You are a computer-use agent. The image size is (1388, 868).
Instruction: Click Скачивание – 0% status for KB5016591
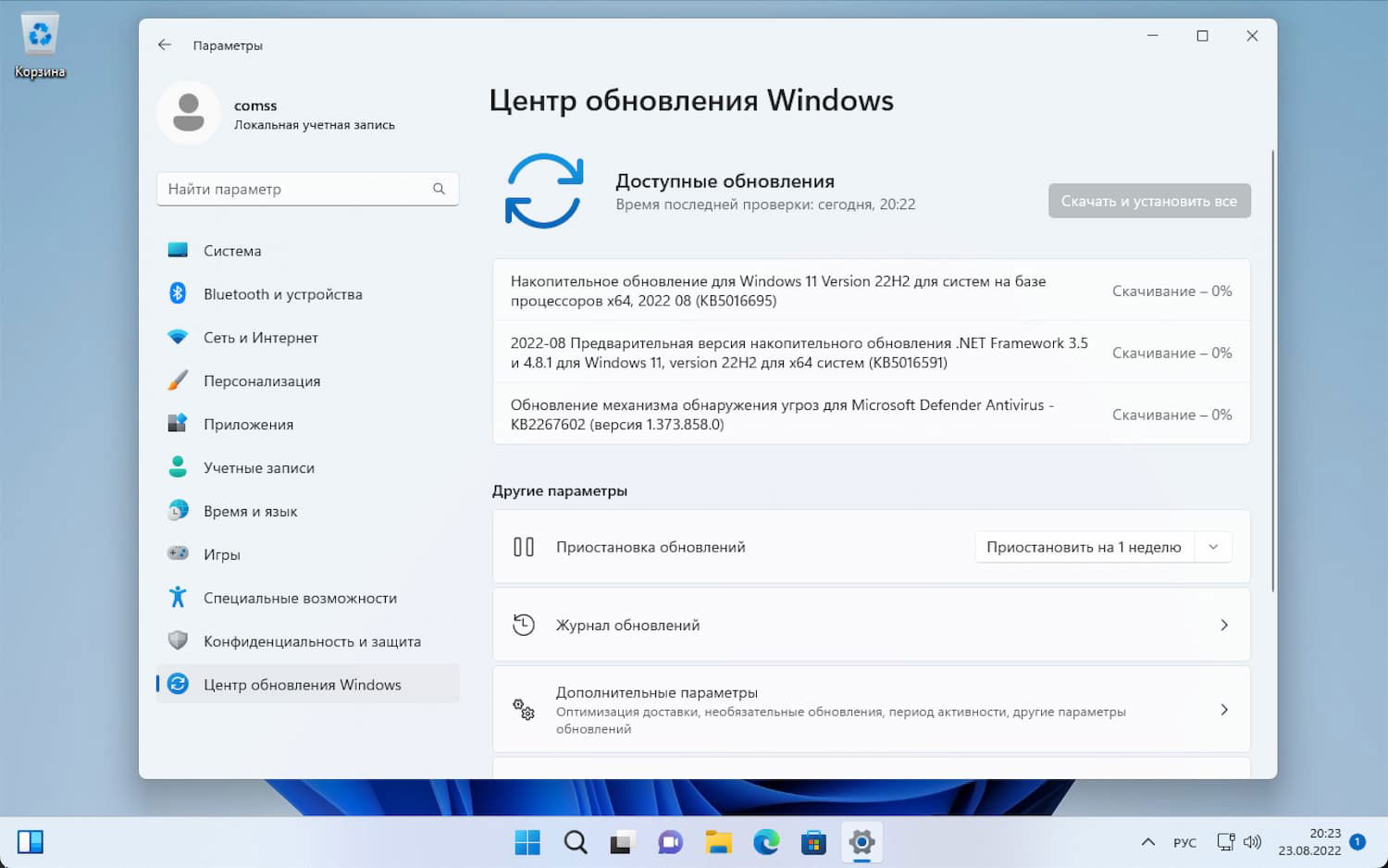click(x=1171, y=353)
